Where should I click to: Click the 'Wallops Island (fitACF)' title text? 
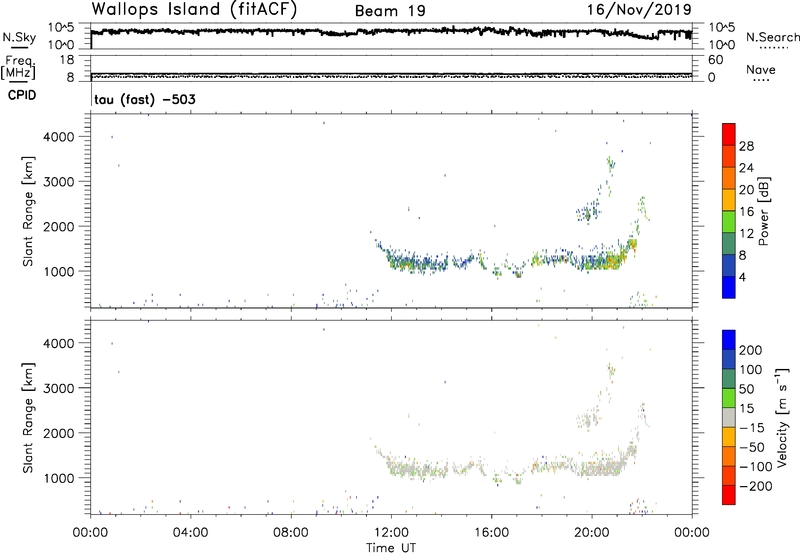pos(194,10)
